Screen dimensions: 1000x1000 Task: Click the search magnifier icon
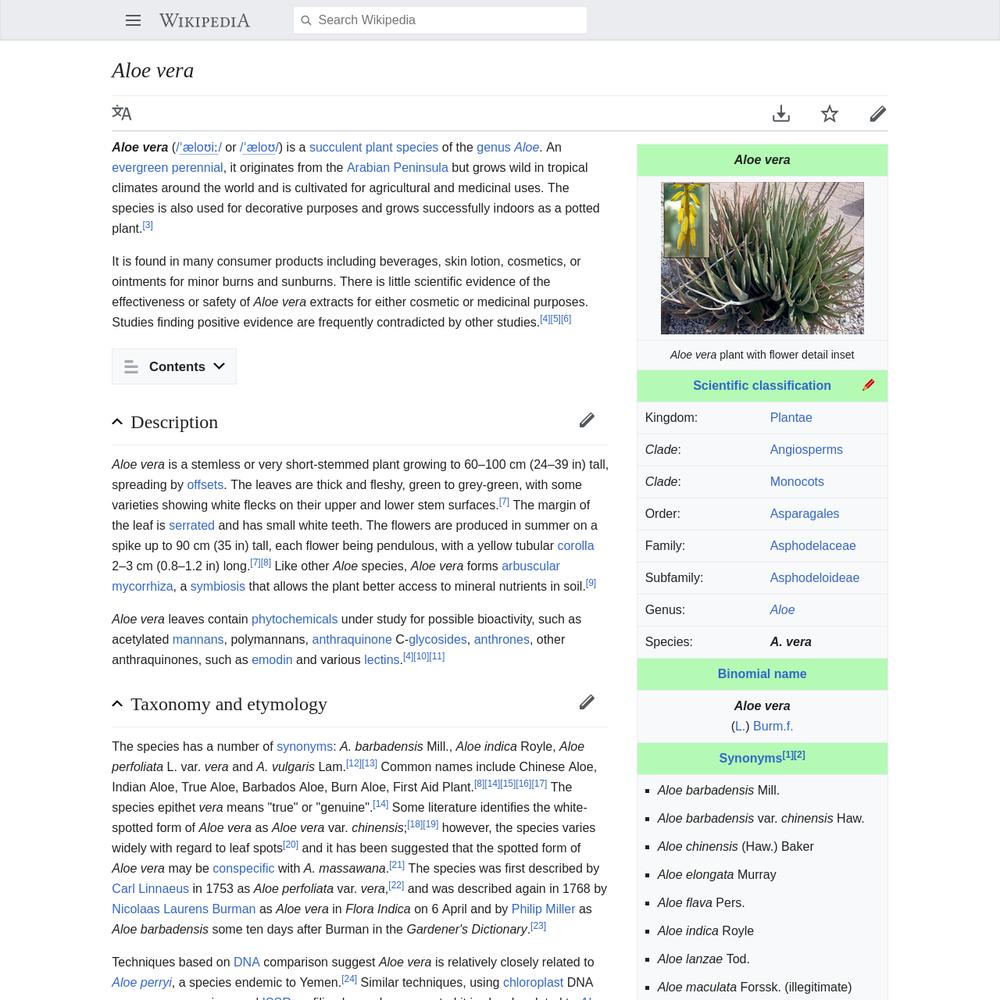pos(306,20)
